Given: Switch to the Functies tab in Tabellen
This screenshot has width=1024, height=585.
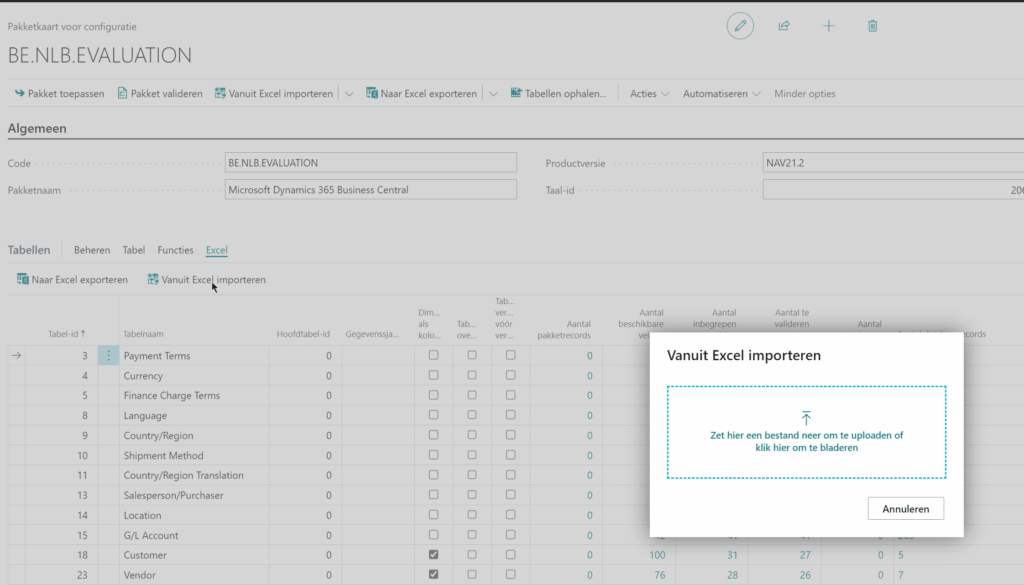Looking at the screenshot, I should [x=175, y=250].
